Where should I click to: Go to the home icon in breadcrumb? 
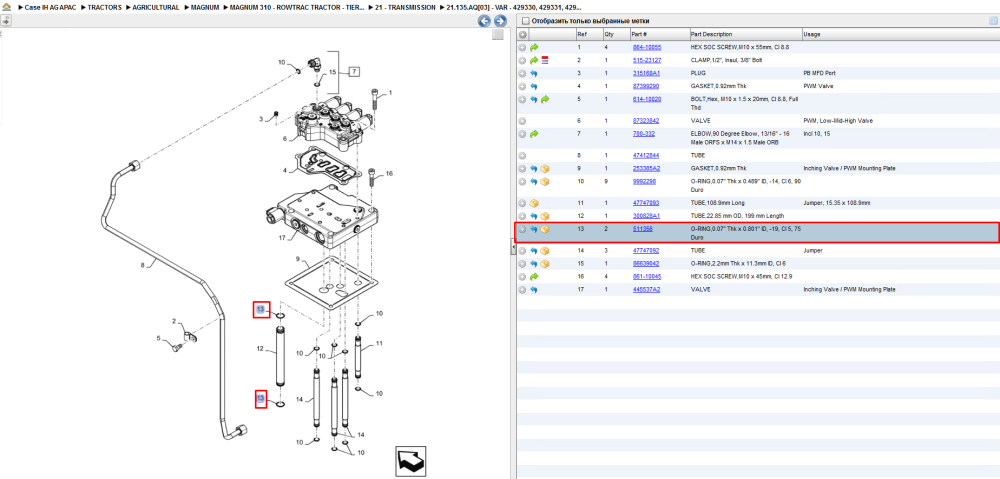[6, 8]
